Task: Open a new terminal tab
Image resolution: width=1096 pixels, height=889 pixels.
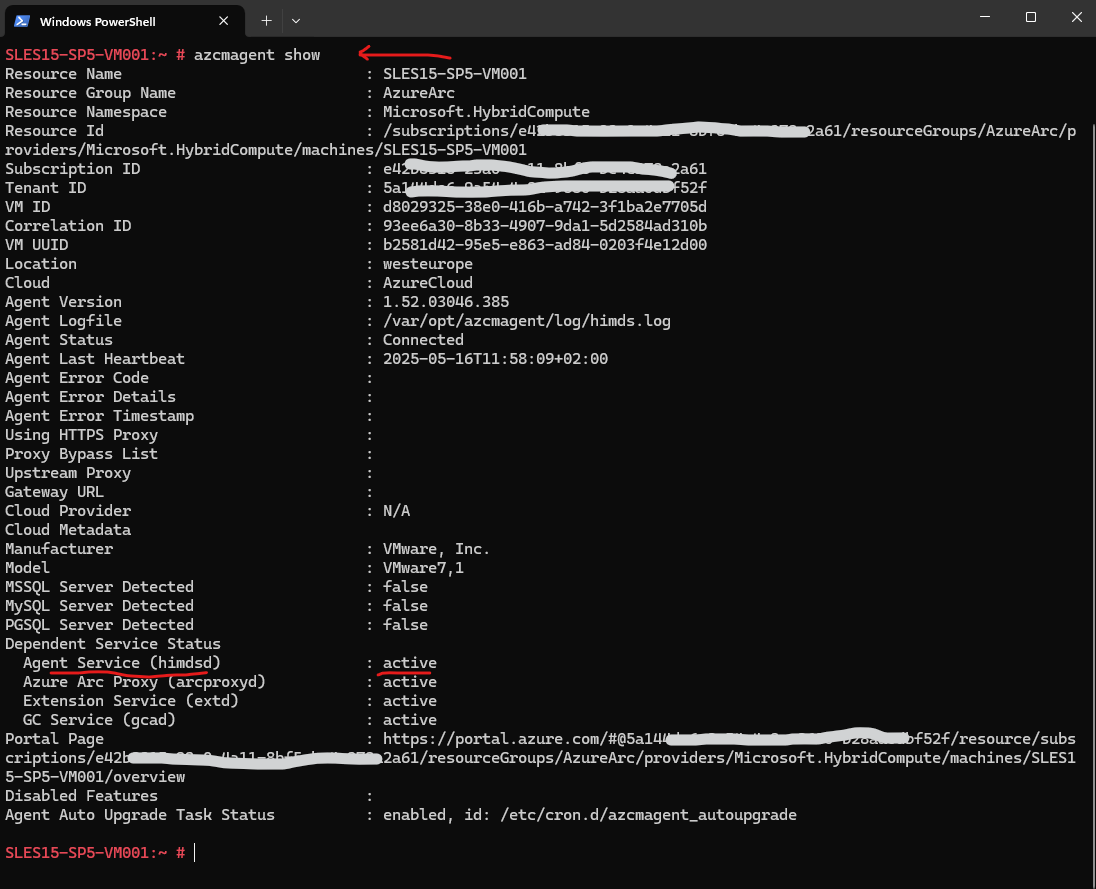Action: (266, 21)
